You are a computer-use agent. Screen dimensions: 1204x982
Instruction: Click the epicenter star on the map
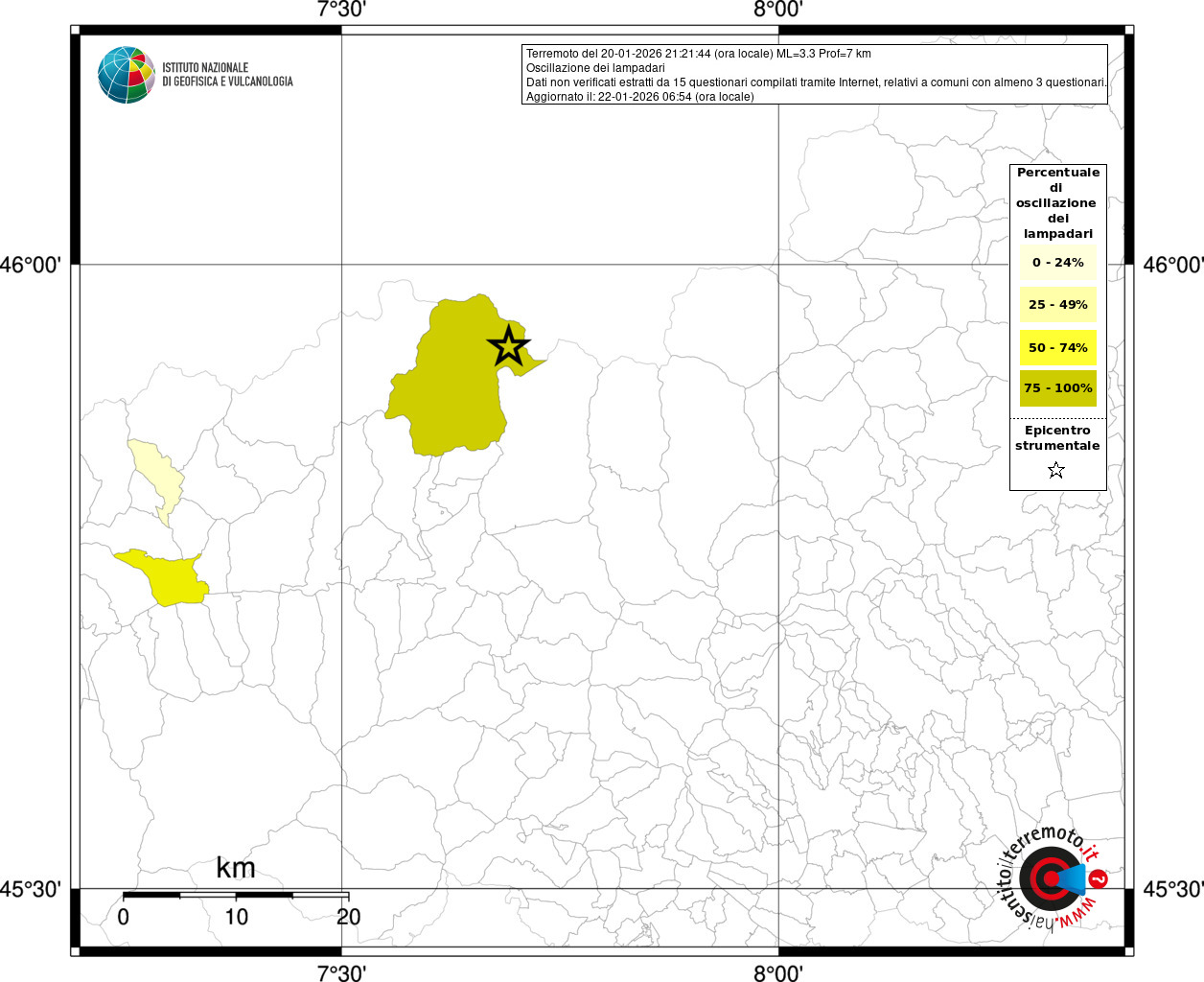pyautogui.click(x=509, y=346)
